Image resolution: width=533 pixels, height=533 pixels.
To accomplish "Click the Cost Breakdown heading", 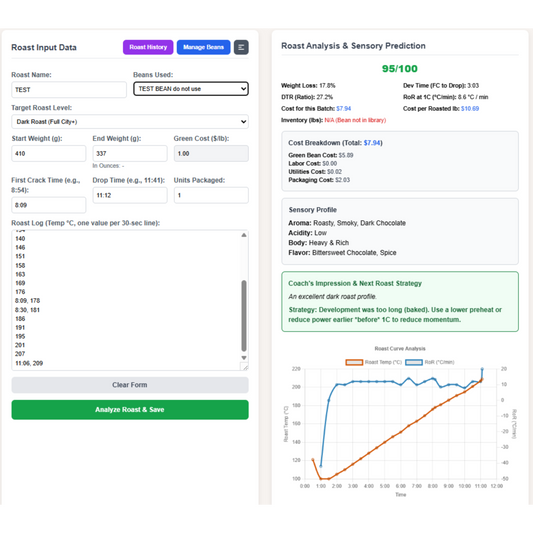I will 335,143.
